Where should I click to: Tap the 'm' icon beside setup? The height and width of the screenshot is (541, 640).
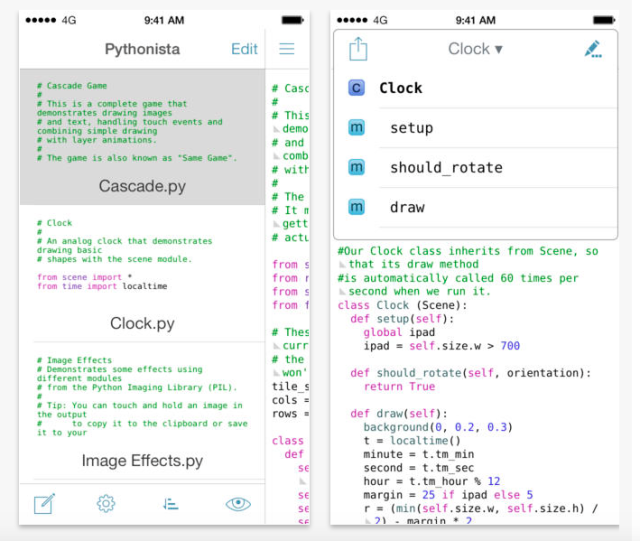pyautogui.click(x=356, y=127)
